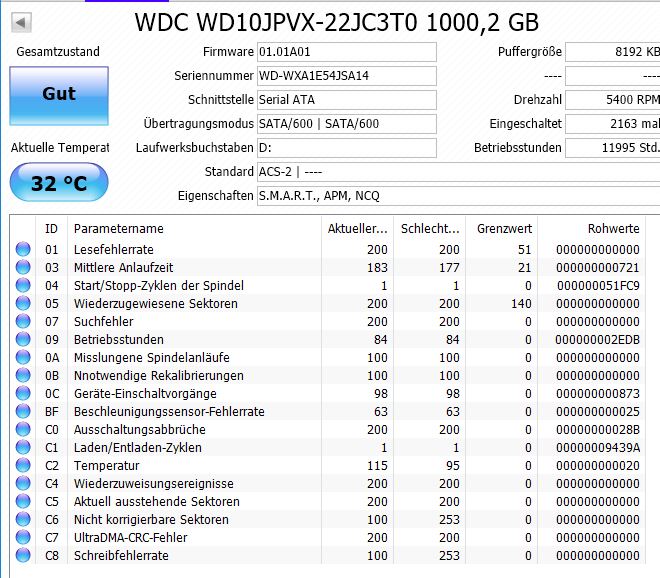This screenshot has width=660, height=578.
Task: Select raw value 000000002EDB
Action: [x=597, y=340]
